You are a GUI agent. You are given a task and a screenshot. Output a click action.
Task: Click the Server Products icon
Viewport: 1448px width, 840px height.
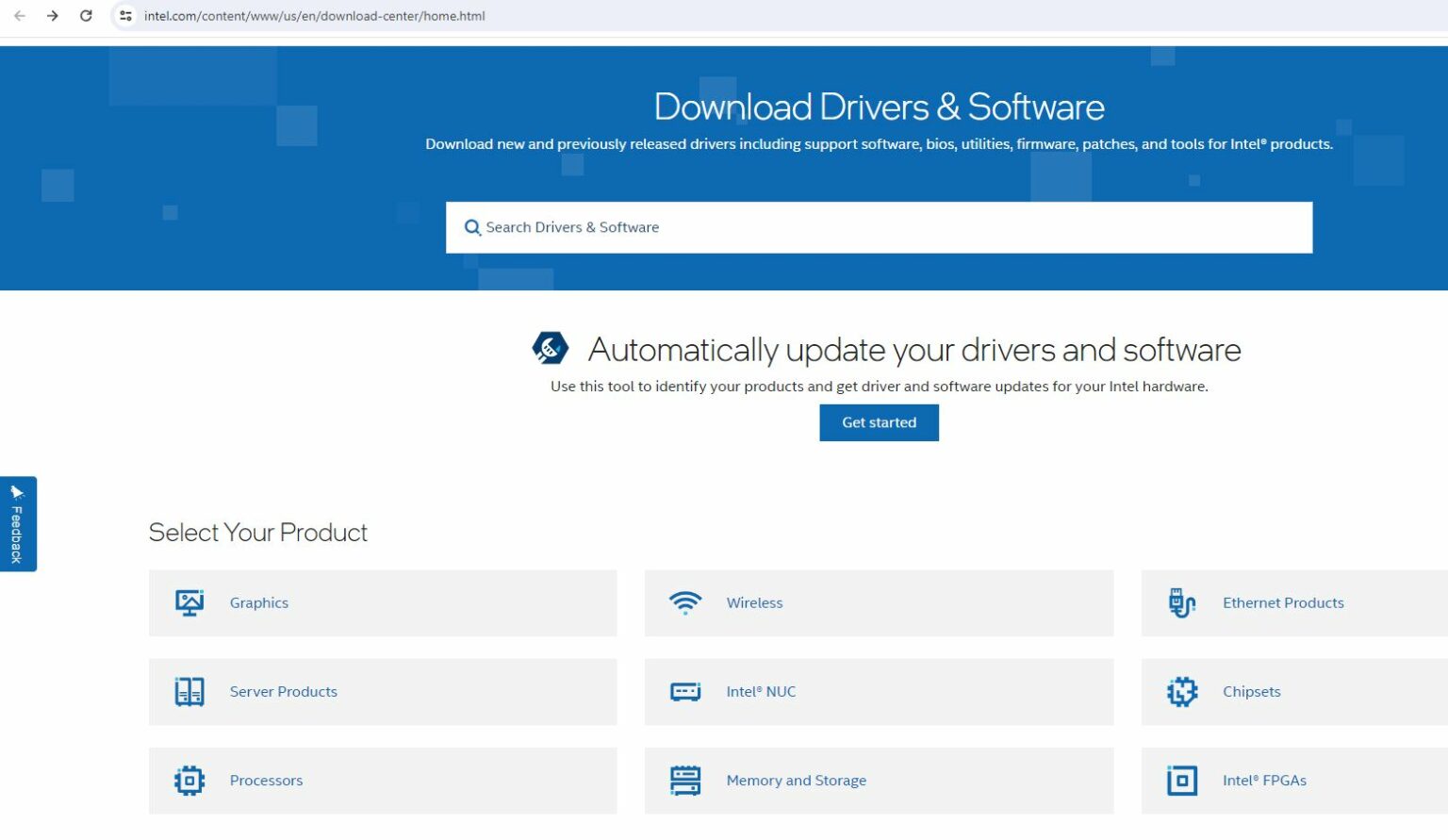click(189, 691)
